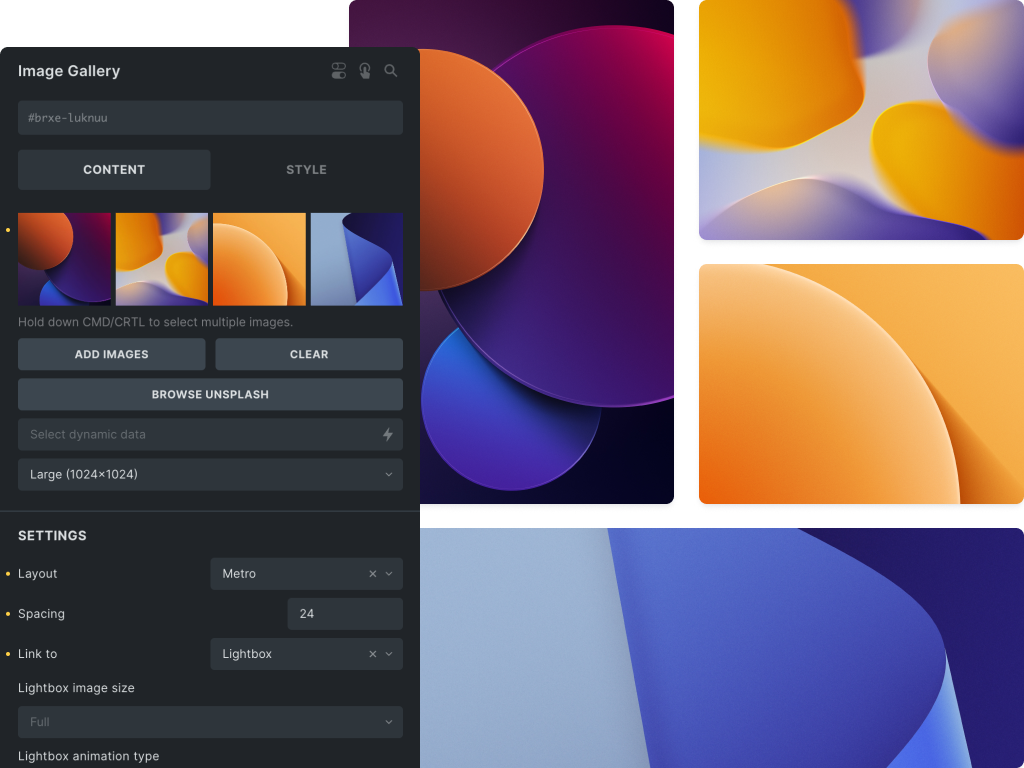Clear the Metro layout using its x icon

pos(371,573)
